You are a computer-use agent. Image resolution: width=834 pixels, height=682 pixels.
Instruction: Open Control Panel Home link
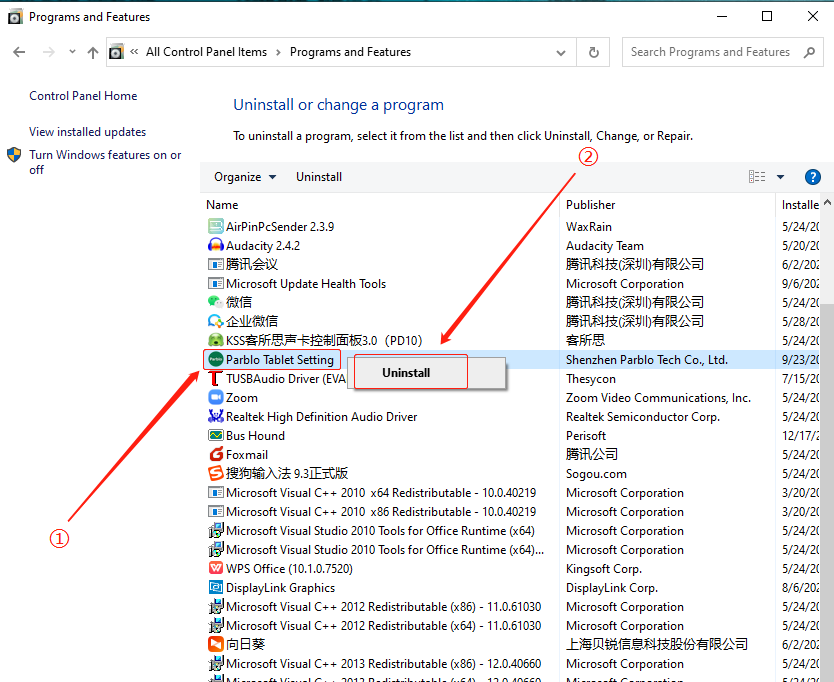[83, 96]
